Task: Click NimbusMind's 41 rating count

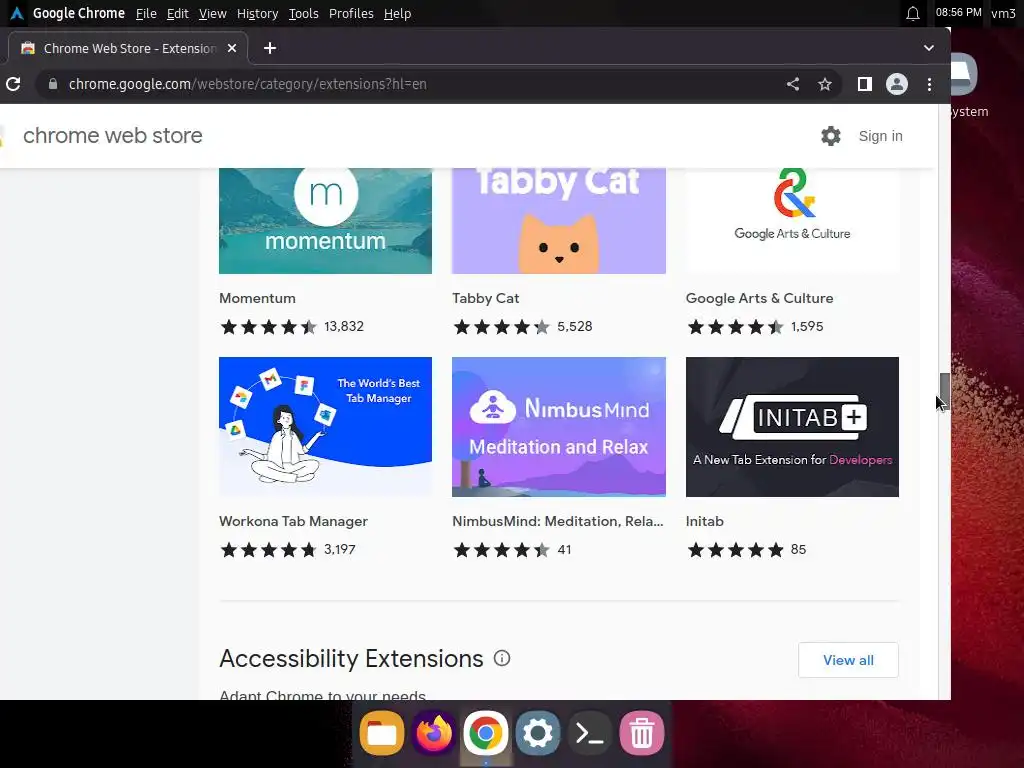Action: click(564, 550)
